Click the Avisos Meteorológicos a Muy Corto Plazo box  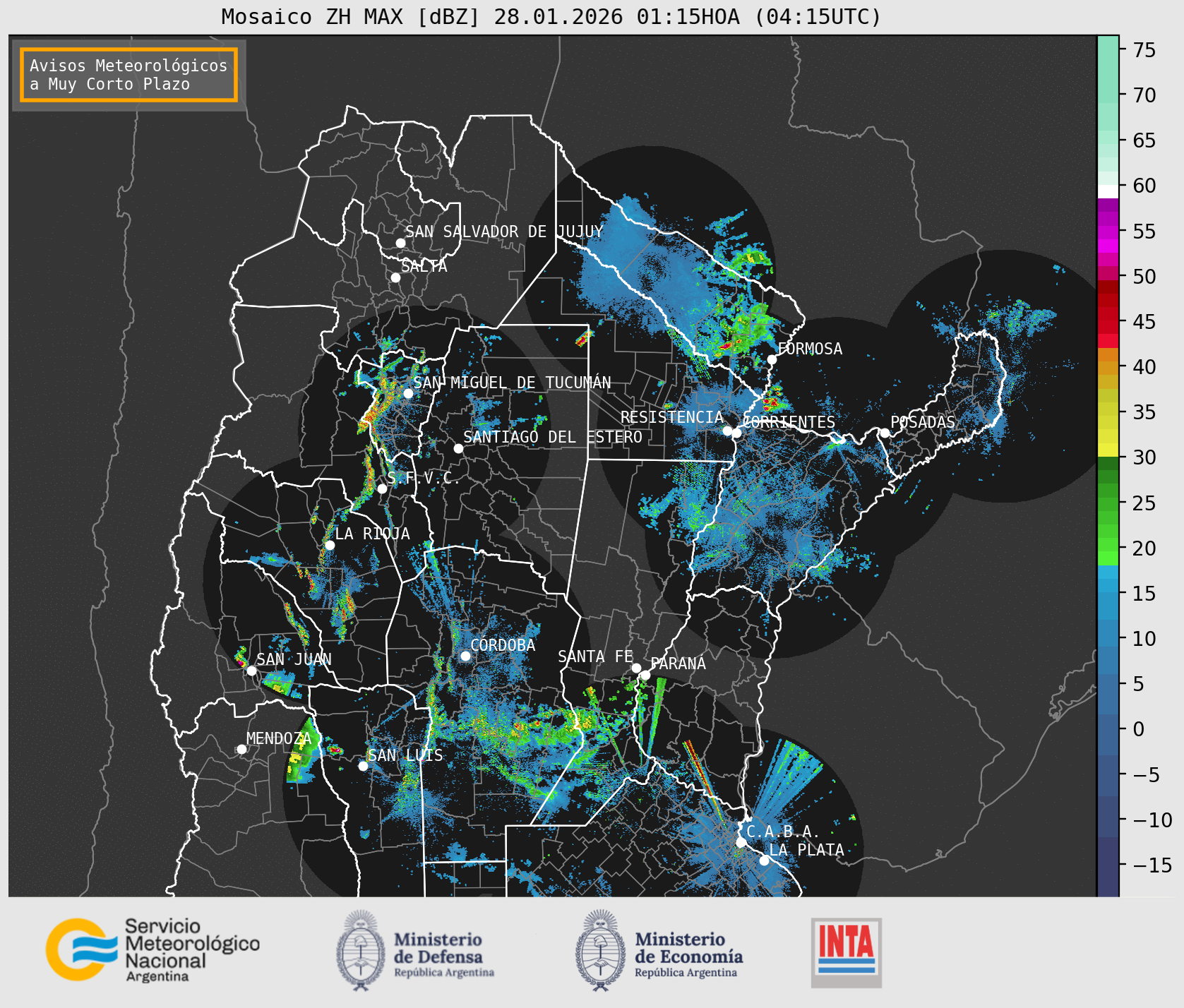pos(128,75)
